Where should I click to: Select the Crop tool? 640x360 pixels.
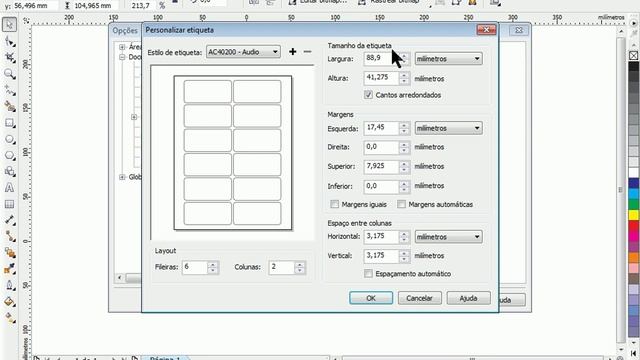pos(9,58)
